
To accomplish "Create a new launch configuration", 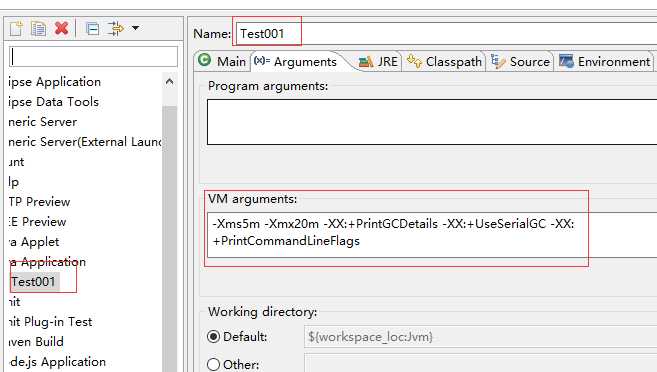I will click(x=17, y=28).
